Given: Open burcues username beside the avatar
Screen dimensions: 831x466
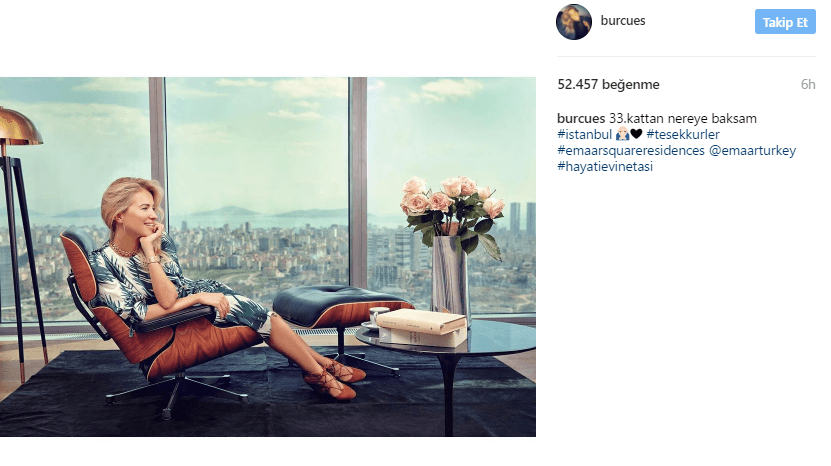Looking at the screenshot, I should [623, 21].
